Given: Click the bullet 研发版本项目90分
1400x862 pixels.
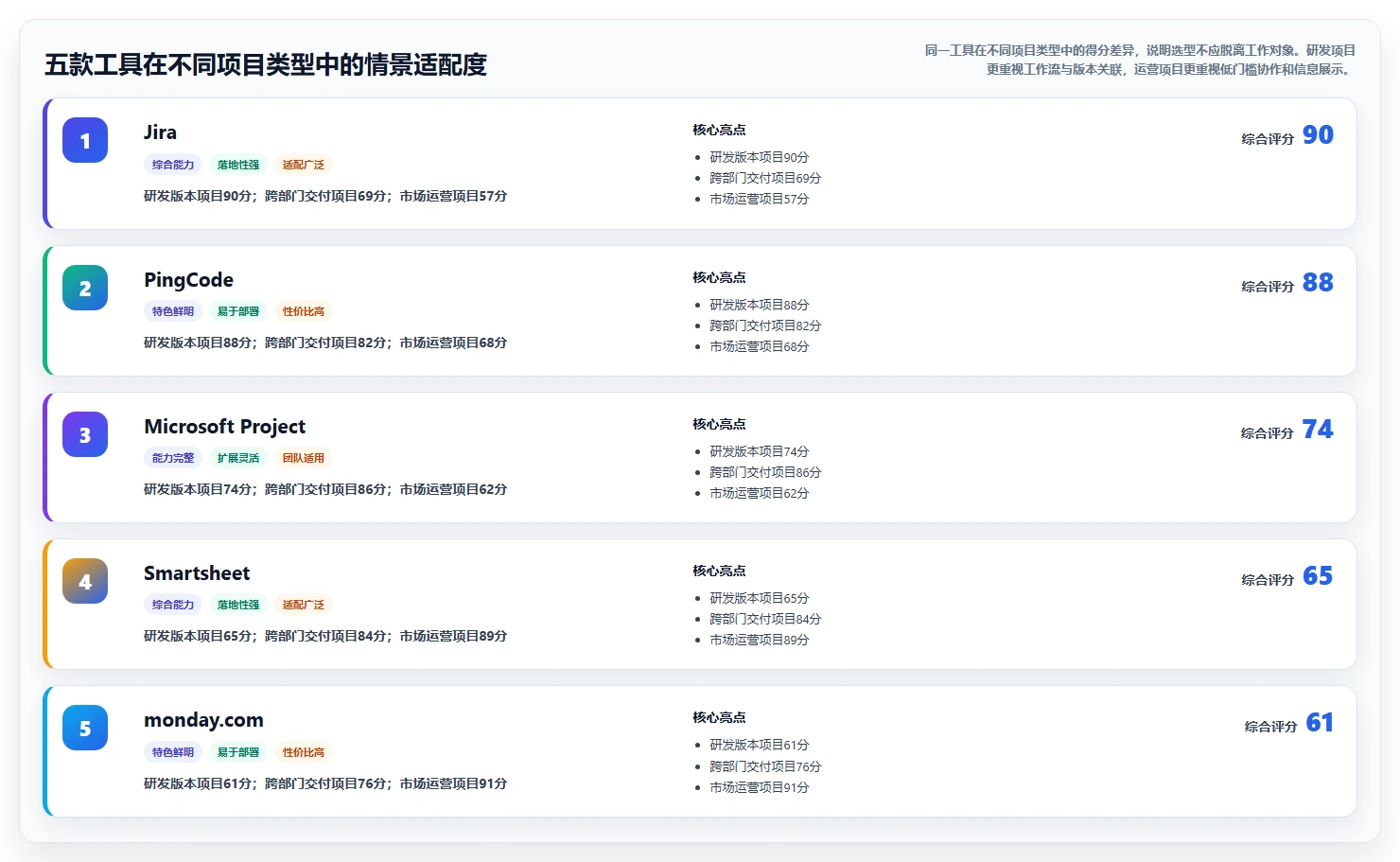Looking at the screenshot, I should point(760,157).
